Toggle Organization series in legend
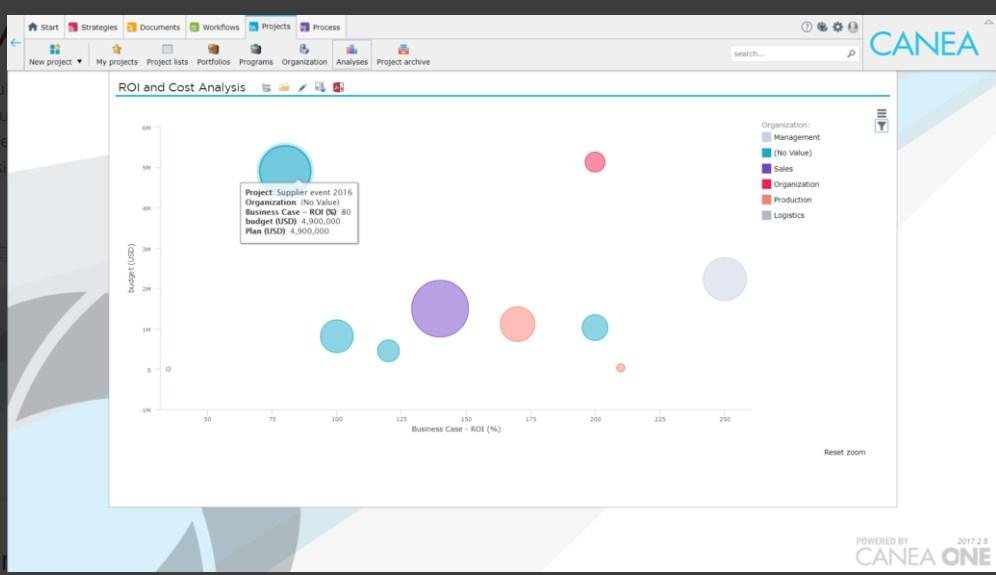The height and width of the screenshot is (575, 996). 791,184
